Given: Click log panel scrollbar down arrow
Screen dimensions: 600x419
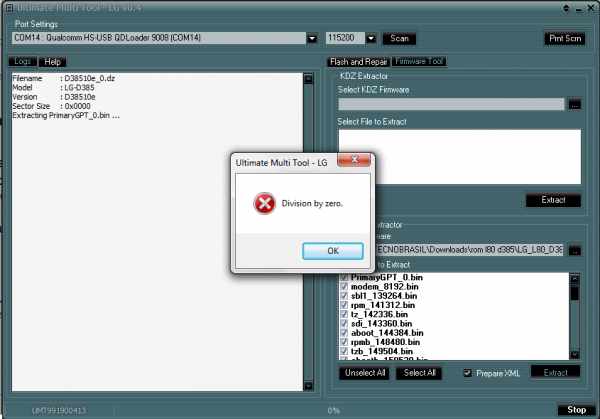Looking at the screenshot, I should pos(308,386).
